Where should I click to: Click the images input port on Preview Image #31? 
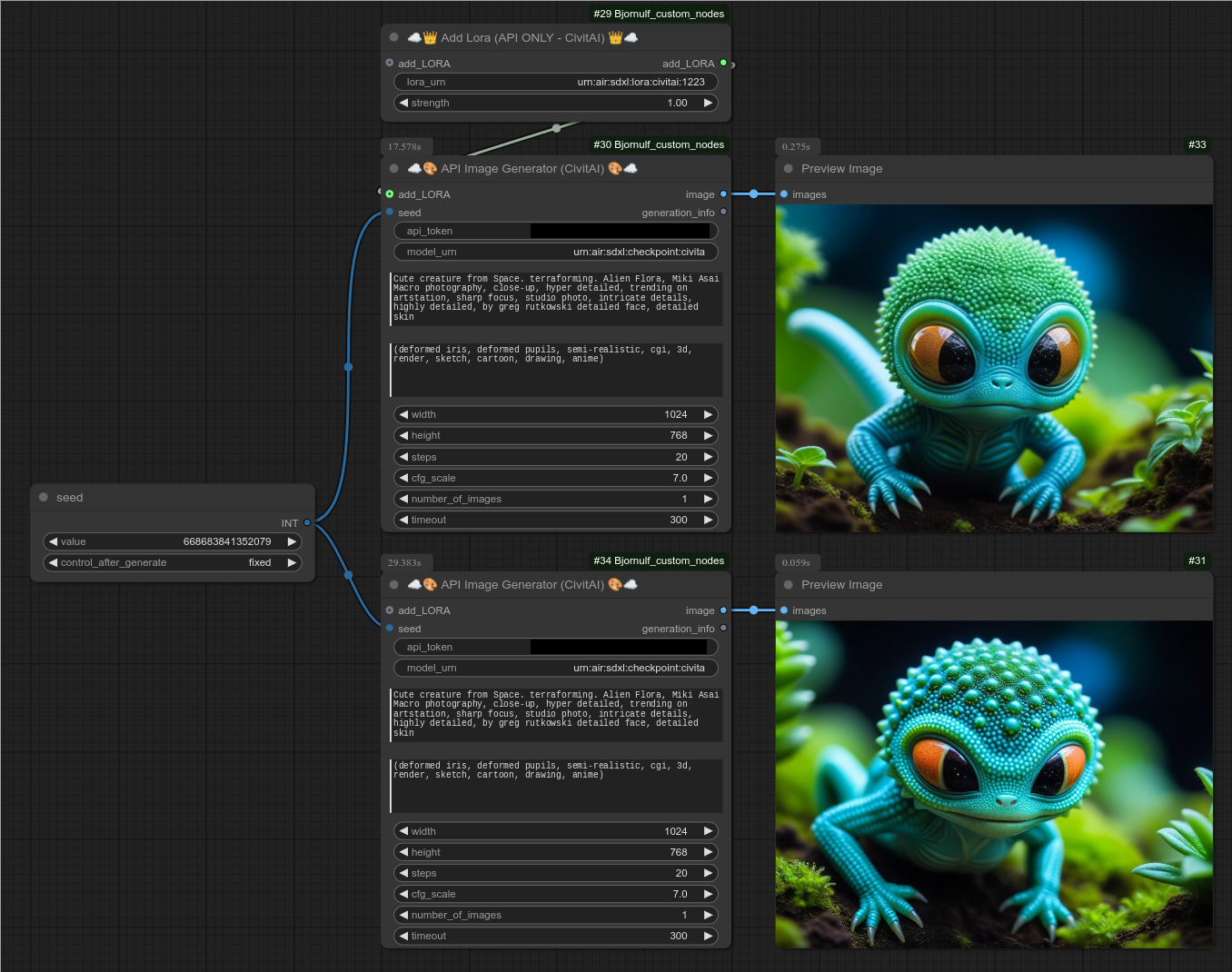tap(784, 610)
